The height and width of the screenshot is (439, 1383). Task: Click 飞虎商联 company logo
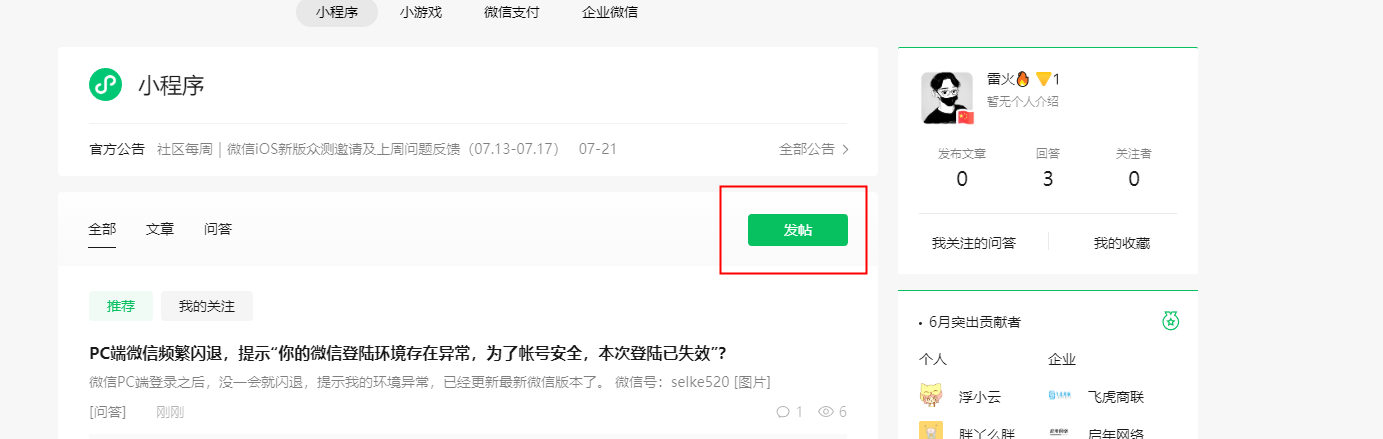click(1060, 397)
